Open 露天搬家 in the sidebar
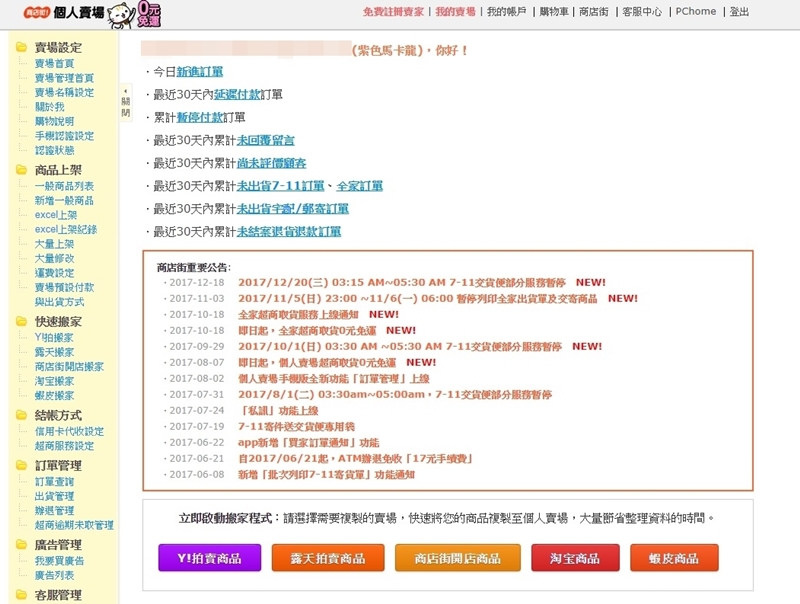Viewport: 800px width, 604px height. (x=54, y=352)
